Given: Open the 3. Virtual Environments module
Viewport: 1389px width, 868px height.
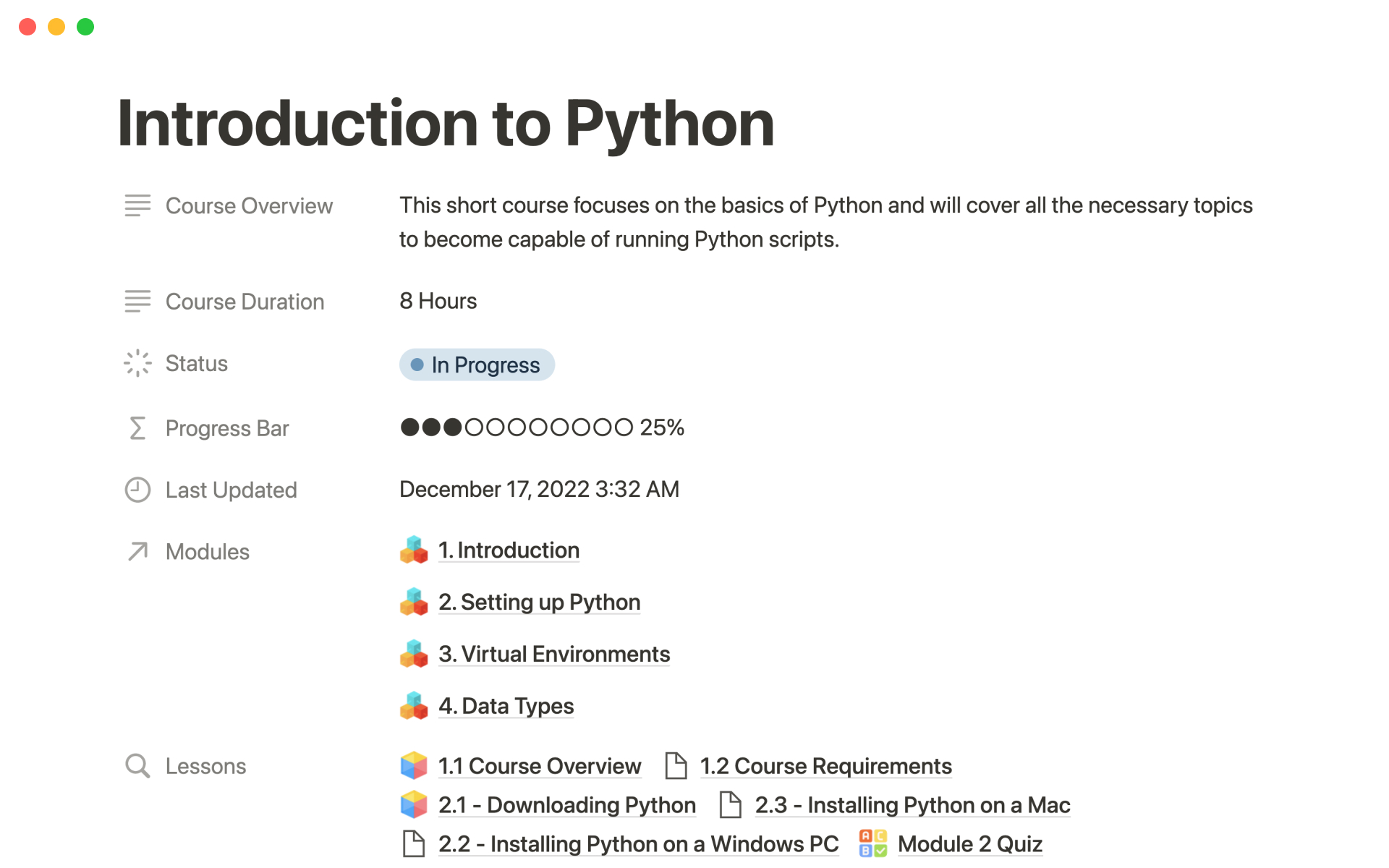Looking at the screenshot, I should click(554, 655).
